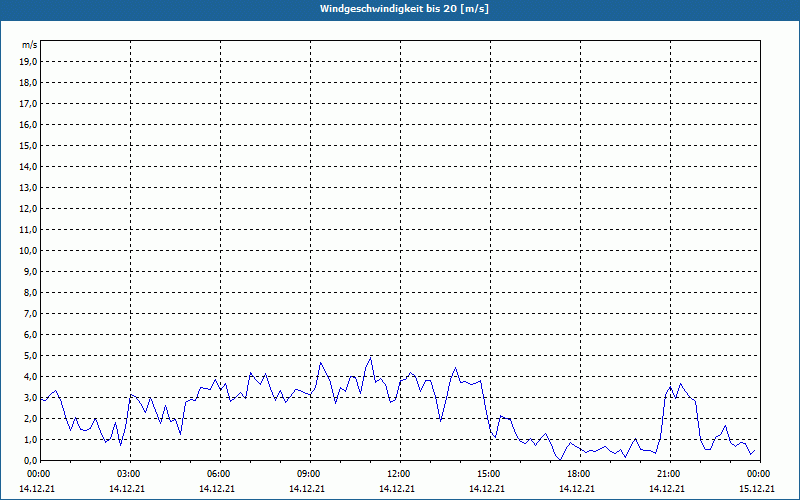Click the 14.12.21 date under 21:00
Screen dimensions: 800x500
point(667,488)
